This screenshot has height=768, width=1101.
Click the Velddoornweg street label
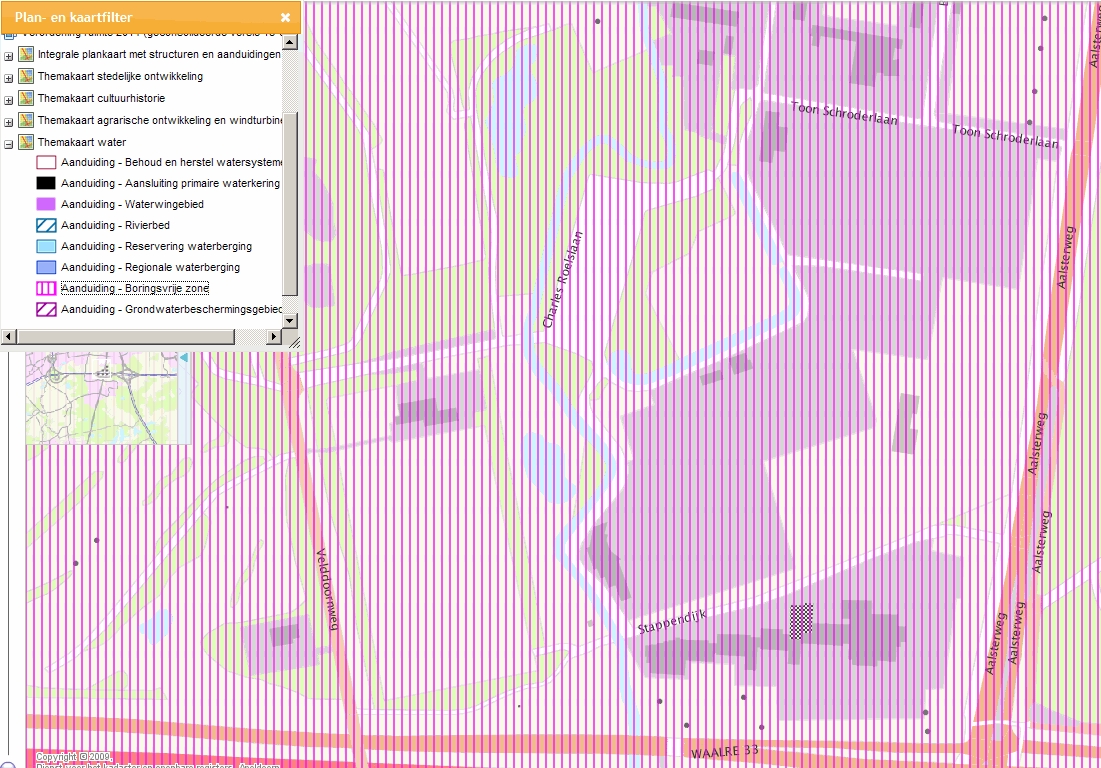coord(329,588)
